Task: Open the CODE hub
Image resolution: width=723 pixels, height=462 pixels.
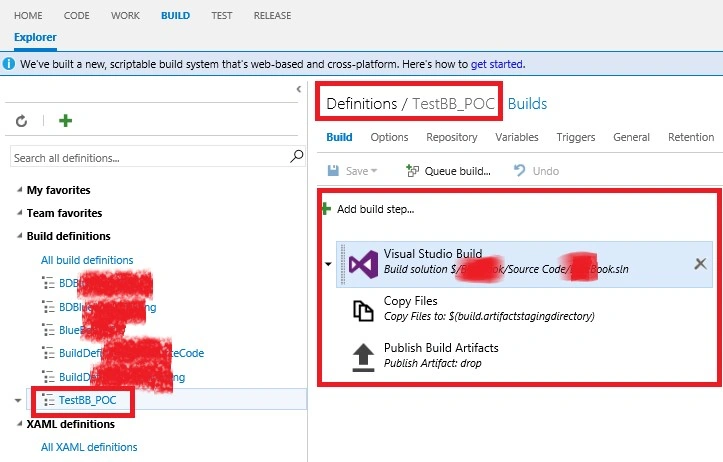Action: tap(77, 16)
